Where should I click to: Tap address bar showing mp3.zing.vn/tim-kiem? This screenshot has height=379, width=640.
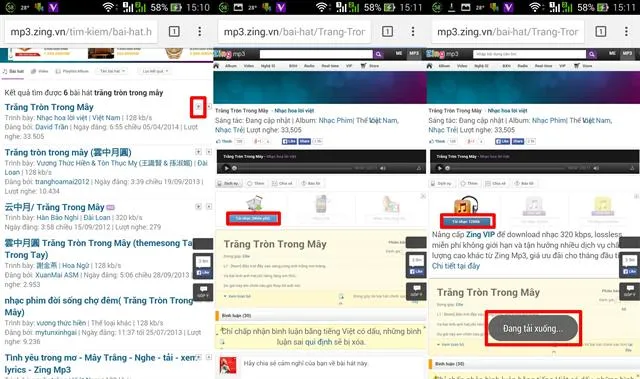pyautogui.click(x=81, y=31)
